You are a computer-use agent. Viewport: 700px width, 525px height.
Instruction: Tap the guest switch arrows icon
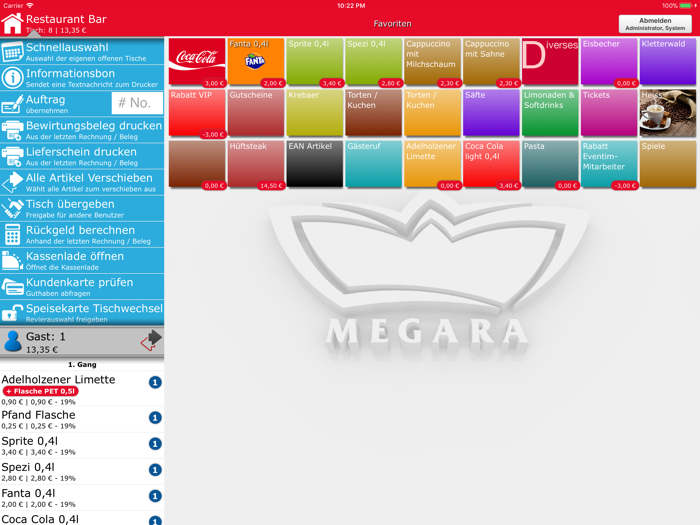pyautogui.click(x=151, y=341)
